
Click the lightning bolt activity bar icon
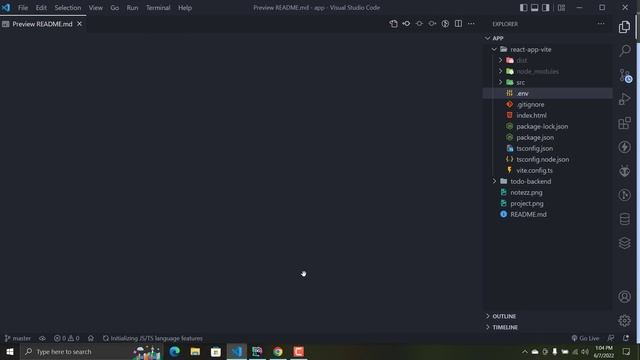tap(624, 147)
